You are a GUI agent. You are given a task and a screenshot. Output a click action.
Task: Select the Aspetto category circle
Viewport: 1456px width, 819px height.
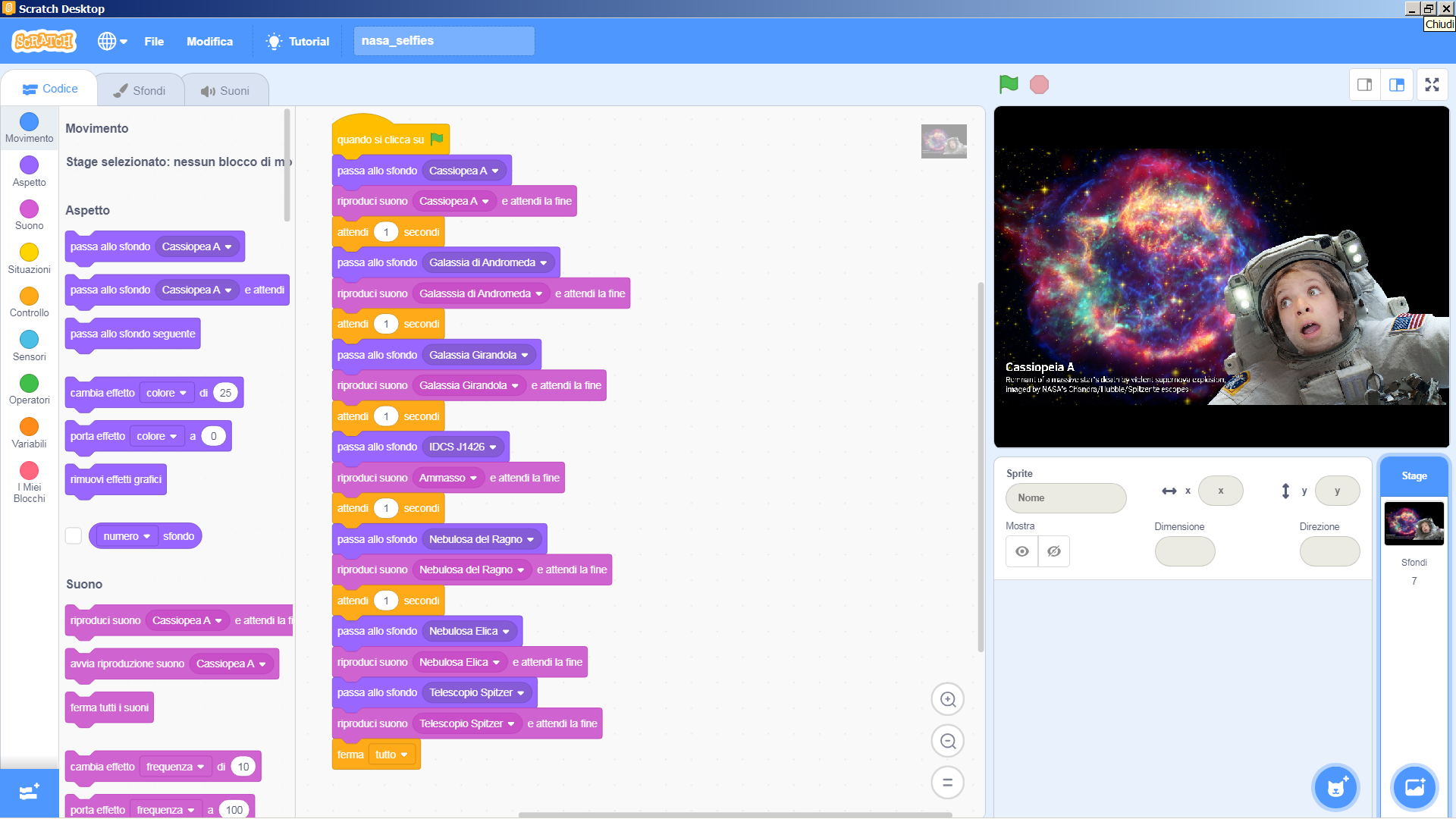[x=30, y=165]
